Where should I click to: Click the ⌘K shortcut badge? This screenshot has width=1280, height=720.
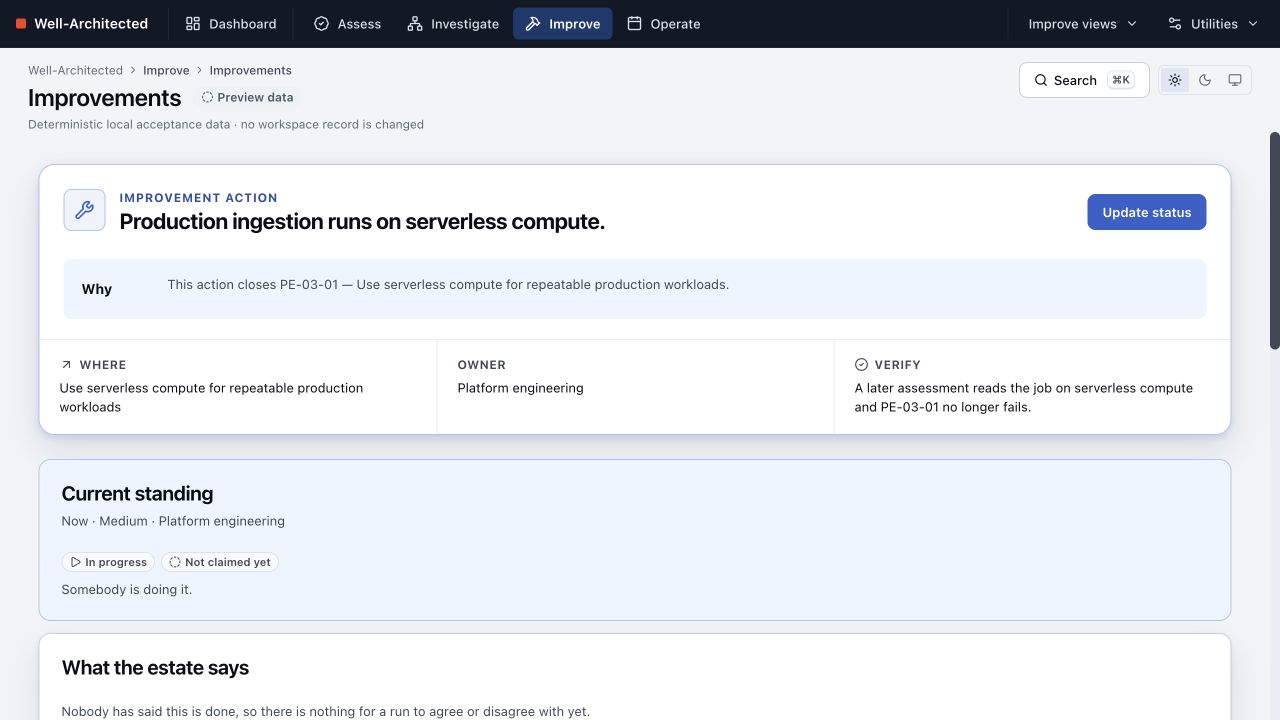[x=1120, y=80]
